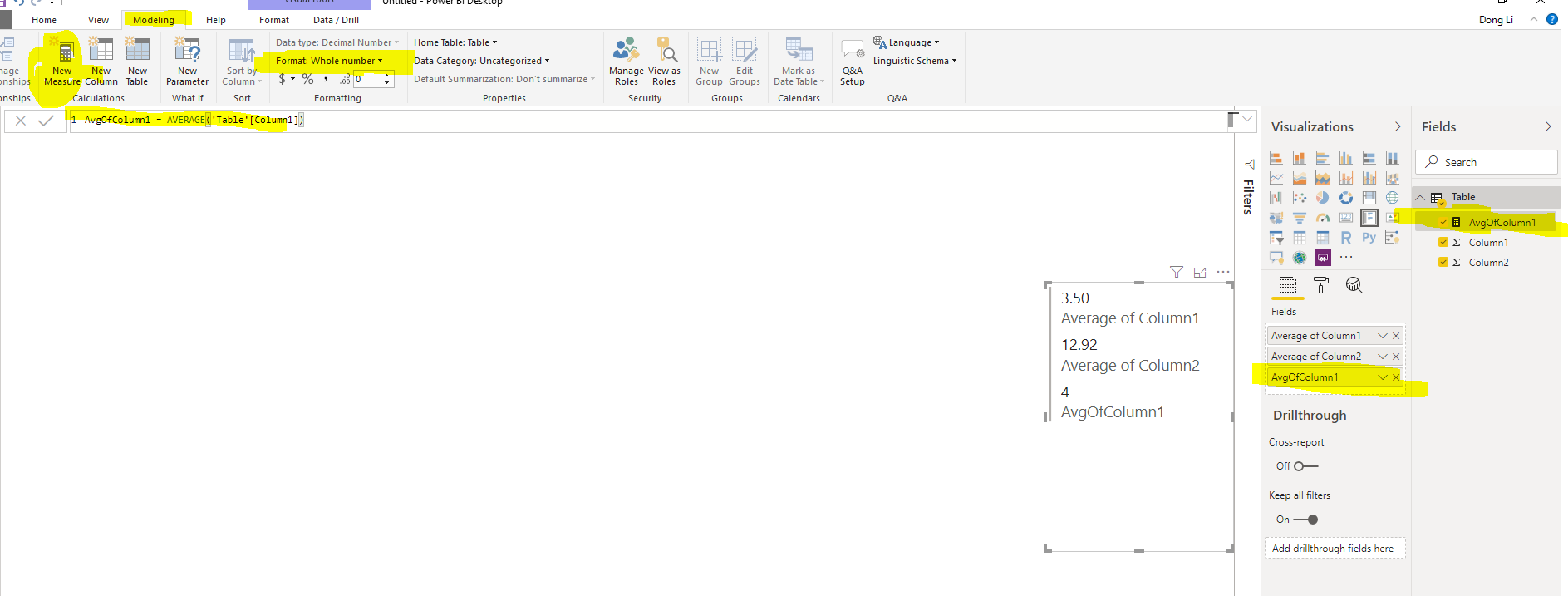
Task: Collapse the Fields pane arrow
Action: tap(1548, 126)
